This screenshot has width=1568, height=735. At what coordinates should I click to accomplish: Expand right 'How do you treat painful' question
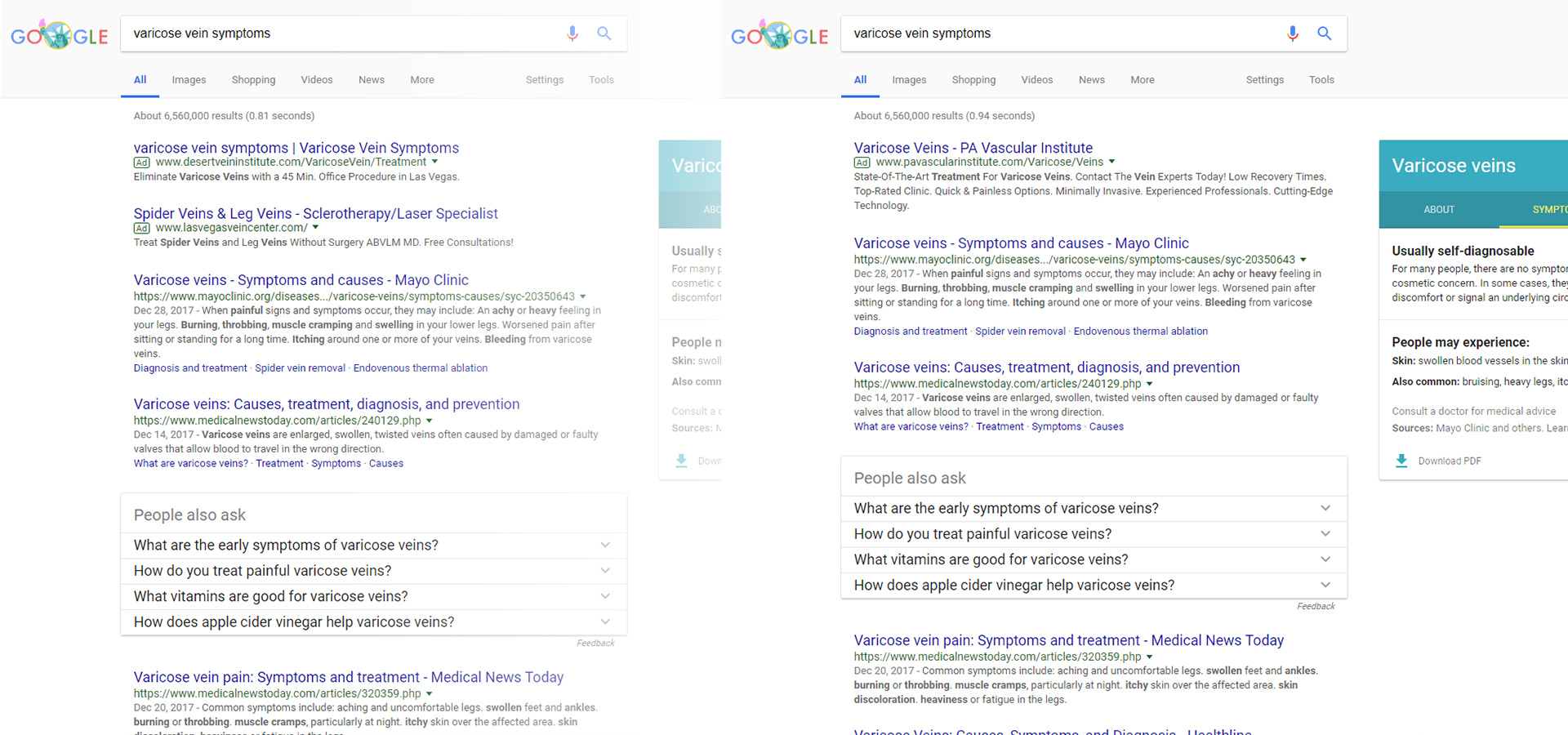click(1094, 534)
